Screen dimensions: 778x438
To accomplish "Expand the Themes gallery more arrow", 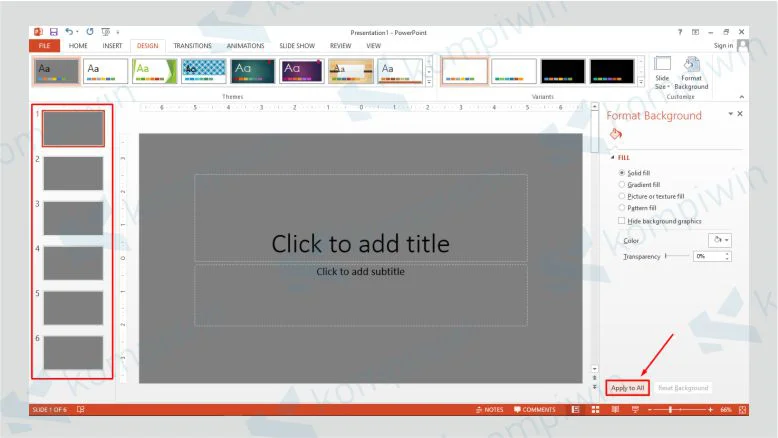I will 430,82.
